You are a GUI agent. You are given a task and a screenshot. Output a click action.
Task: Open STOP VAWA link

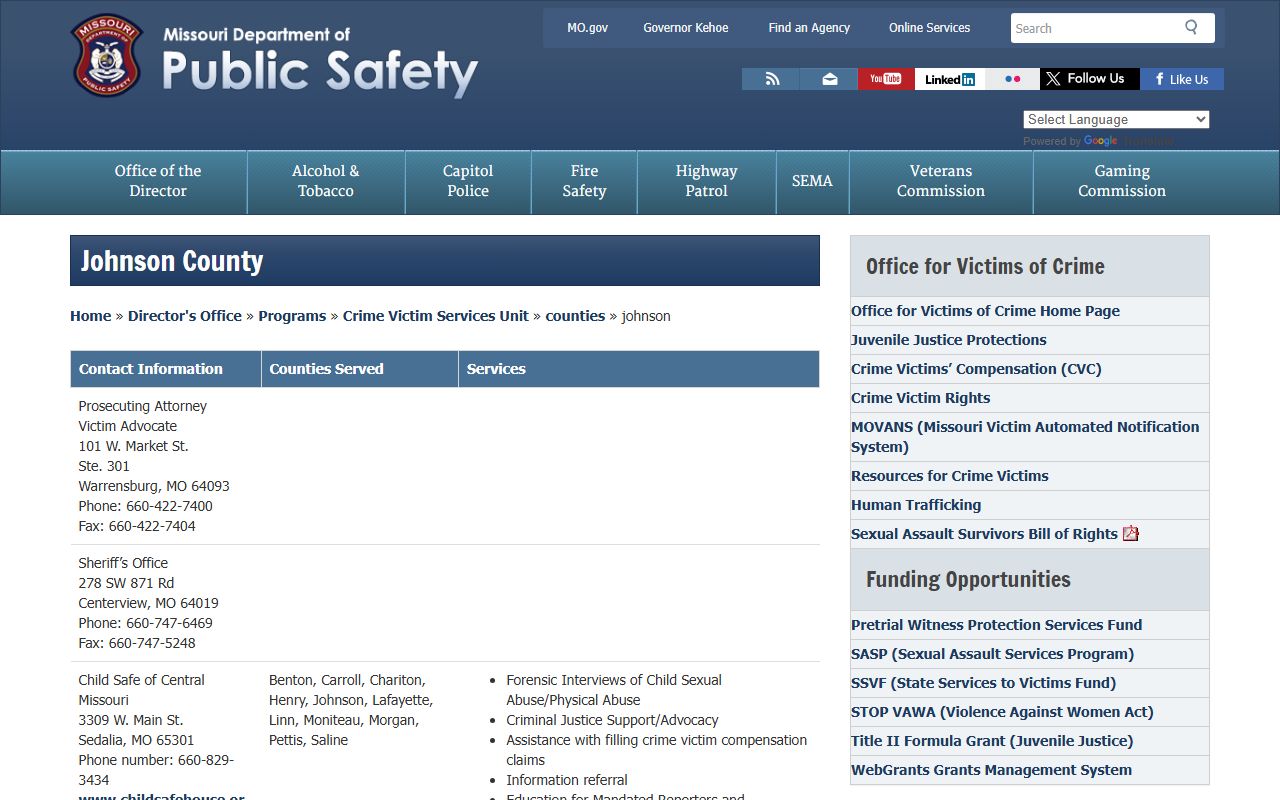1002,712
